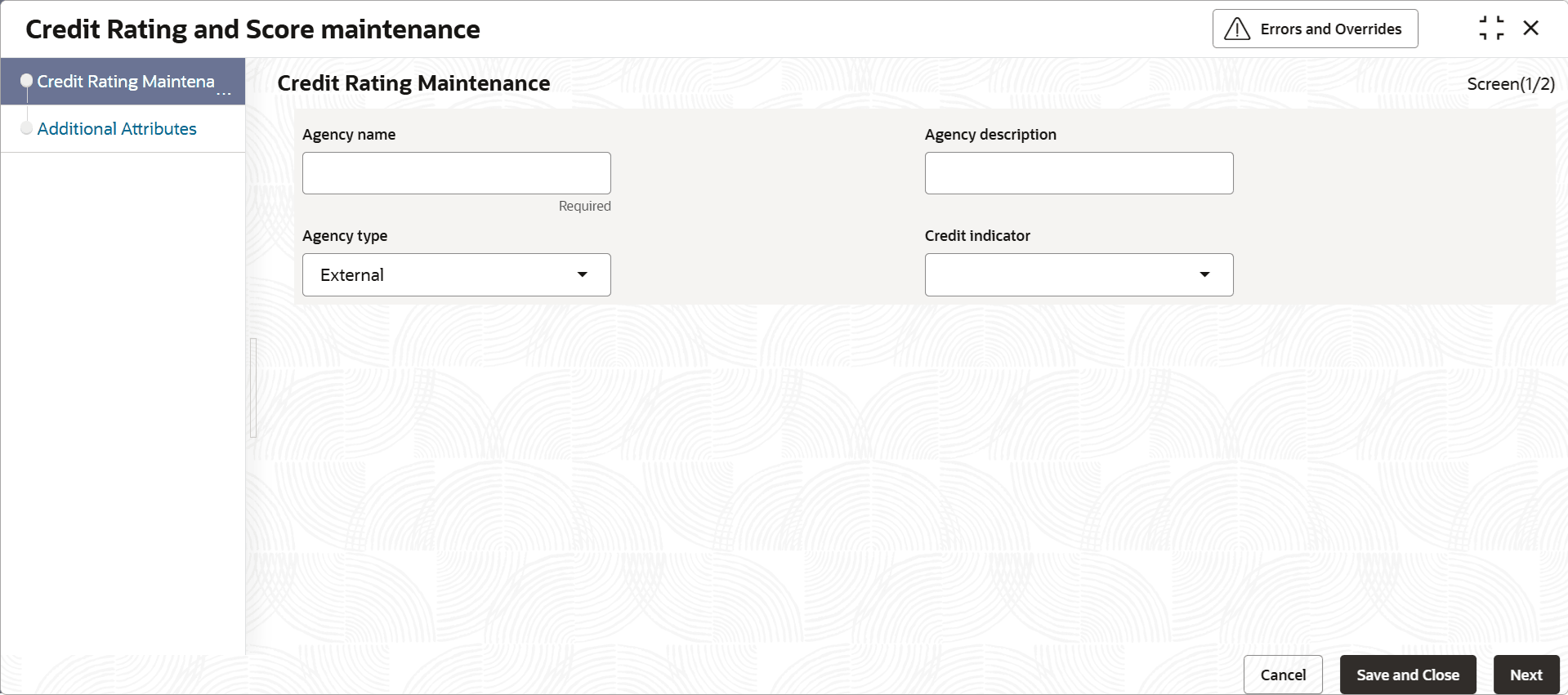
Task: Open the Credit indicator dropdown
Action: coord(1079,274)
